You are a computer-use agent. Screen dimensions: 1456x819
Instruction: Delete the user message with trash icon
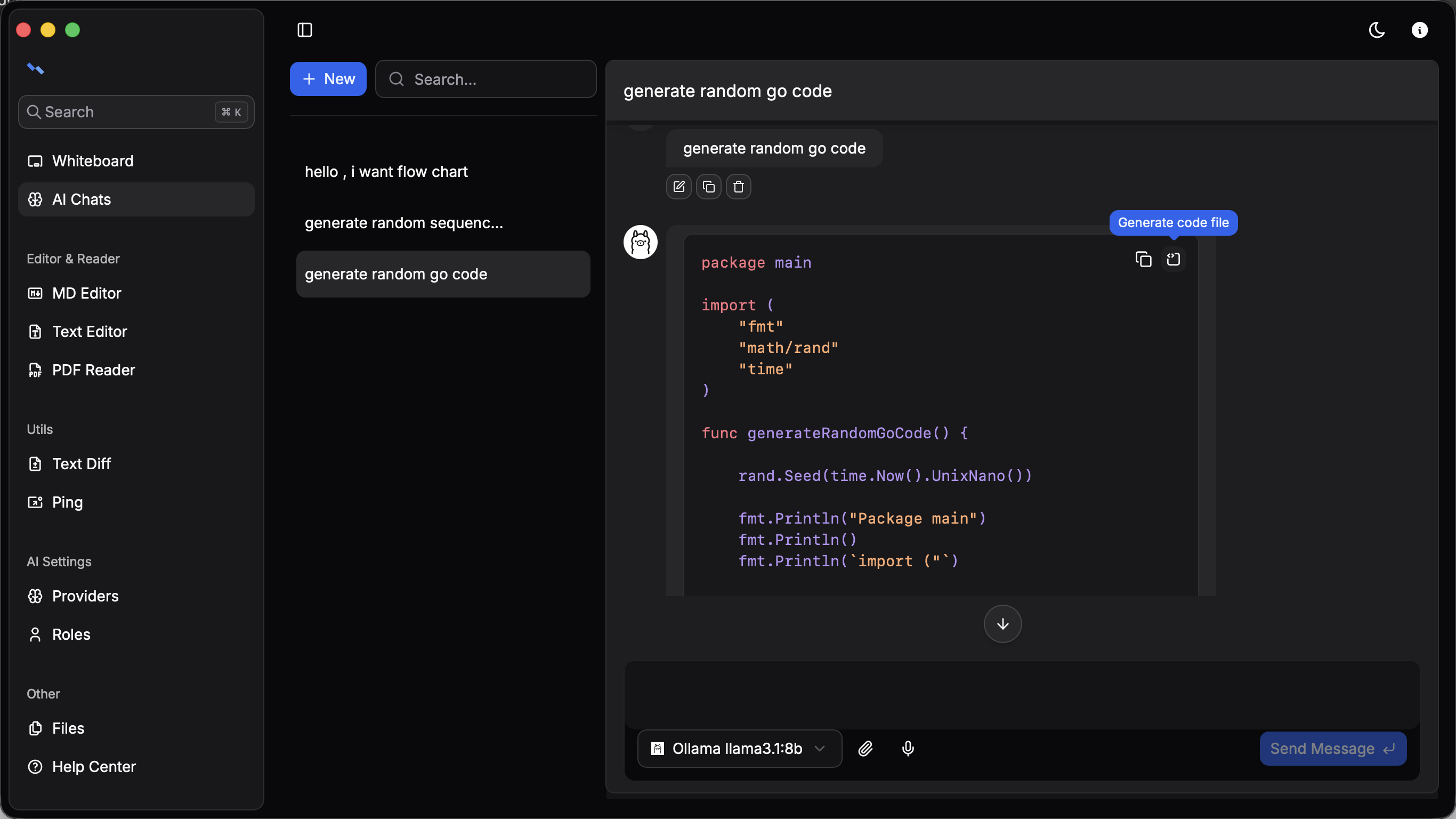click(738, 187)
